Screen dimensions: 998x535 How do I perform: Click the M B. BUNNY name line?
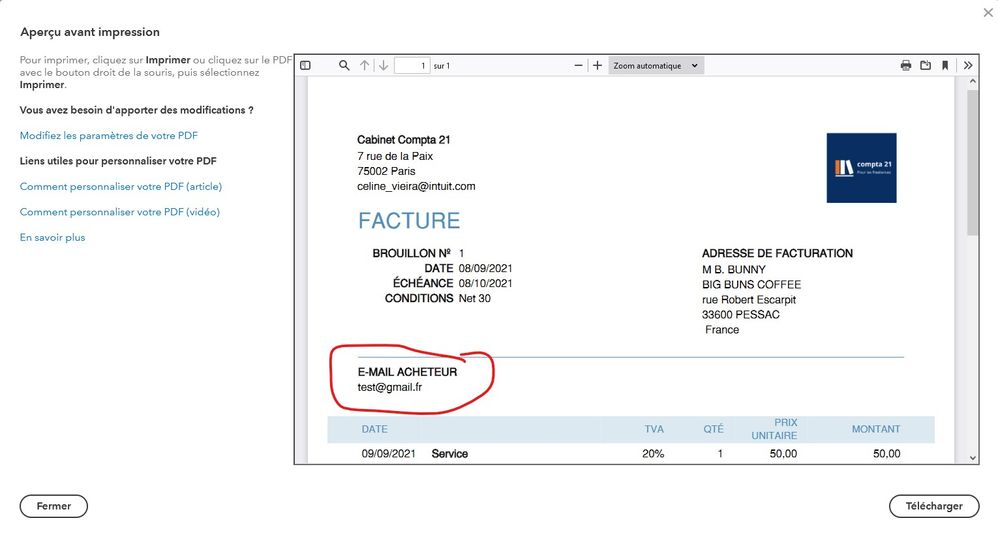click(734, 270)
